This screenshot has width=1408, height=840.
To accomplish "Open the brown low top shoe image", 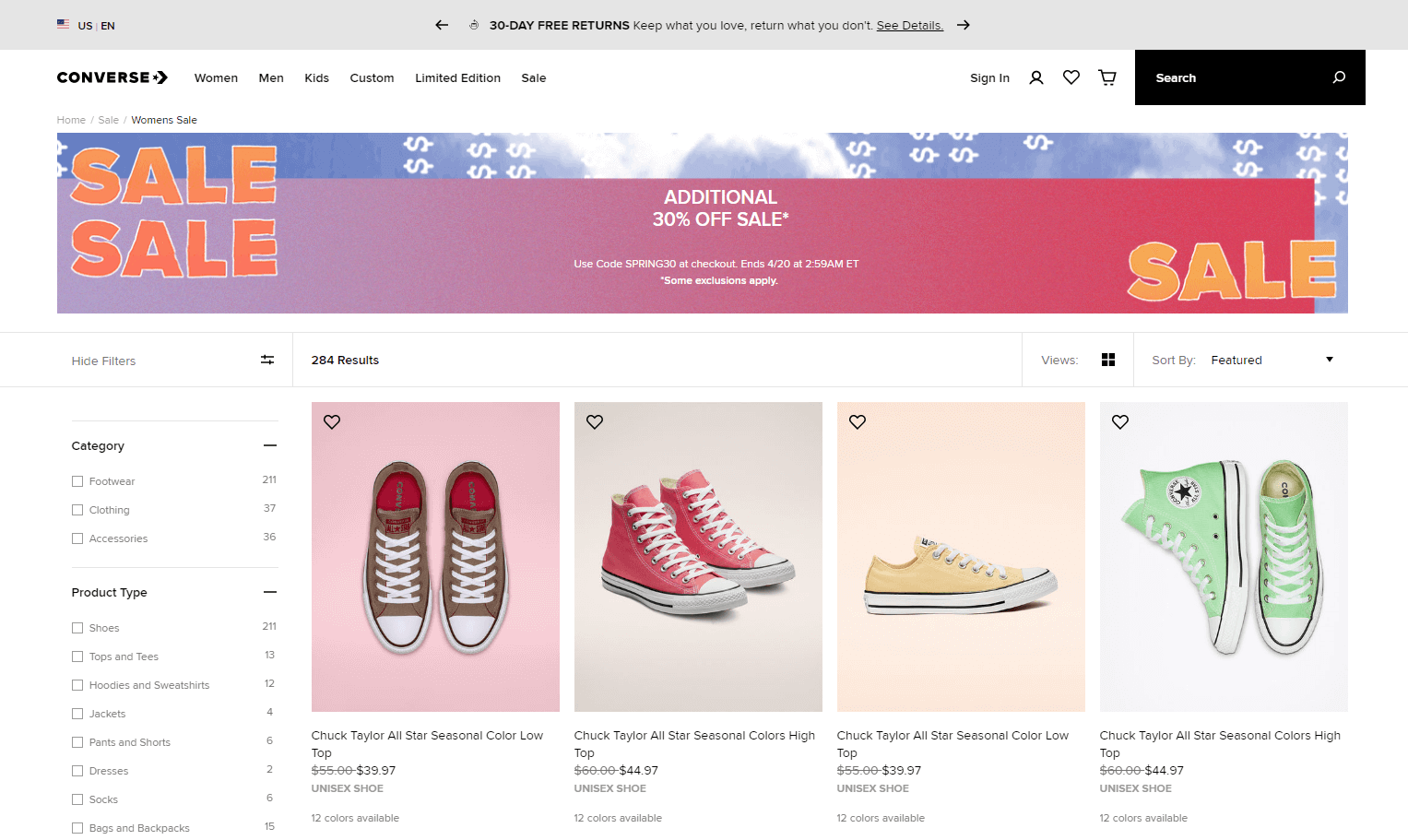I will pos(435,557).
